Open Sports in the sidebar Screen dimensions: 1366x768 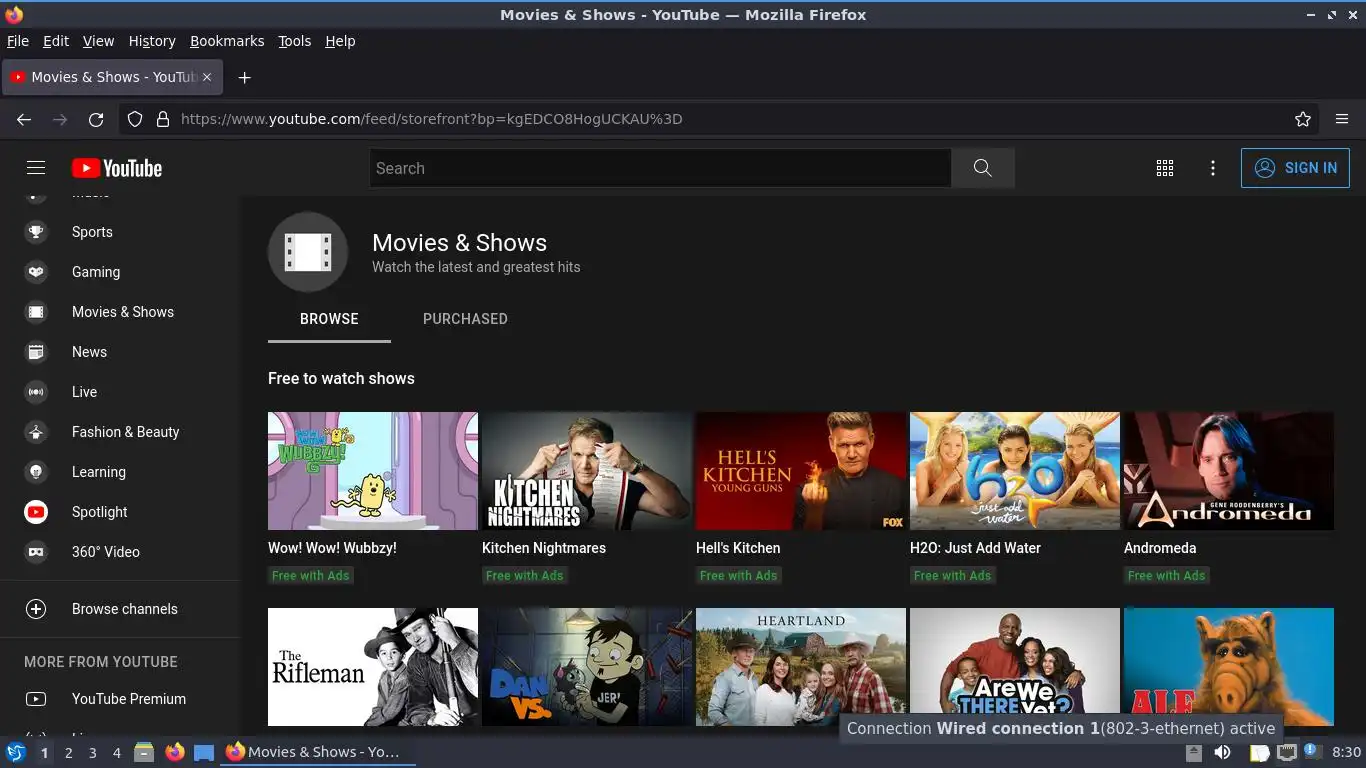[x=120, y=232]
